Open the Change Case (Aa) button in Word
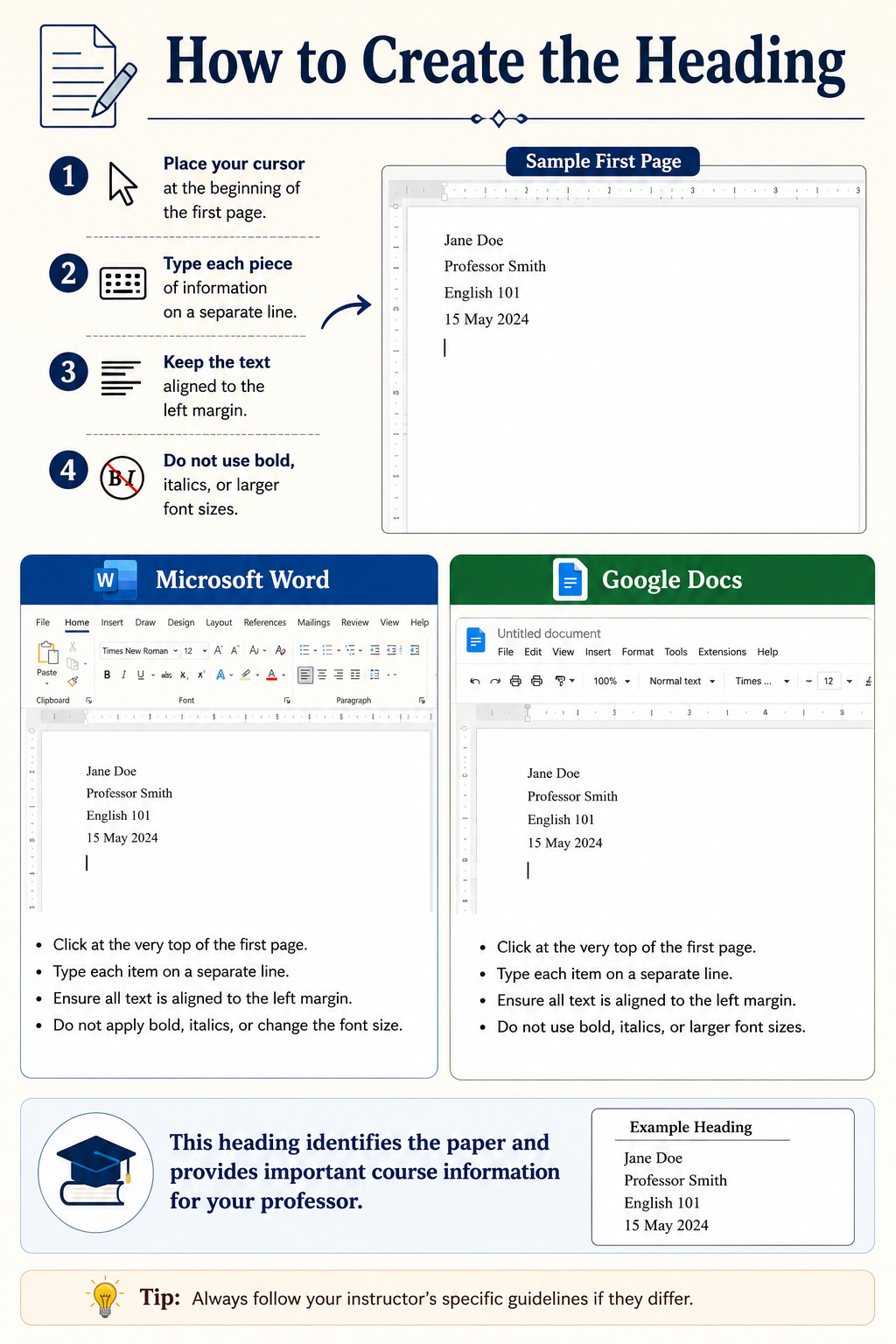The height and width of the screenshot is (1344, 896). (254, 650)
